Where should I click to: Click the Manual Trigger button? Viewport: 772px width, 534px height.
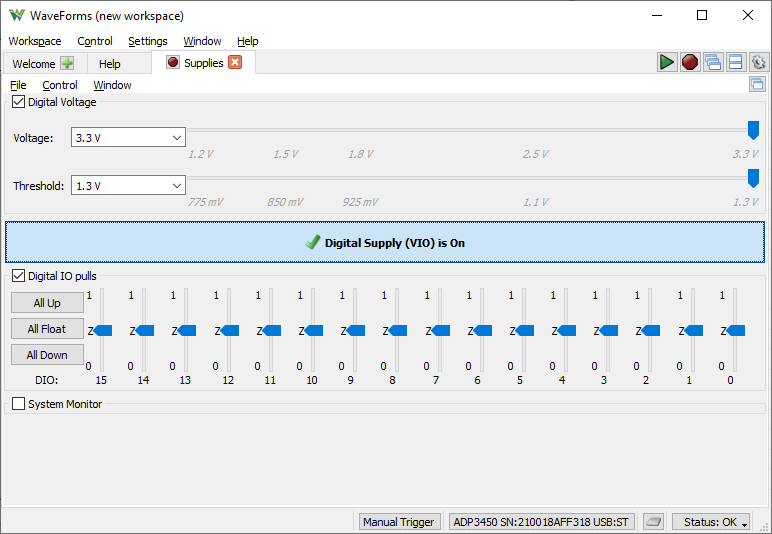398,522
